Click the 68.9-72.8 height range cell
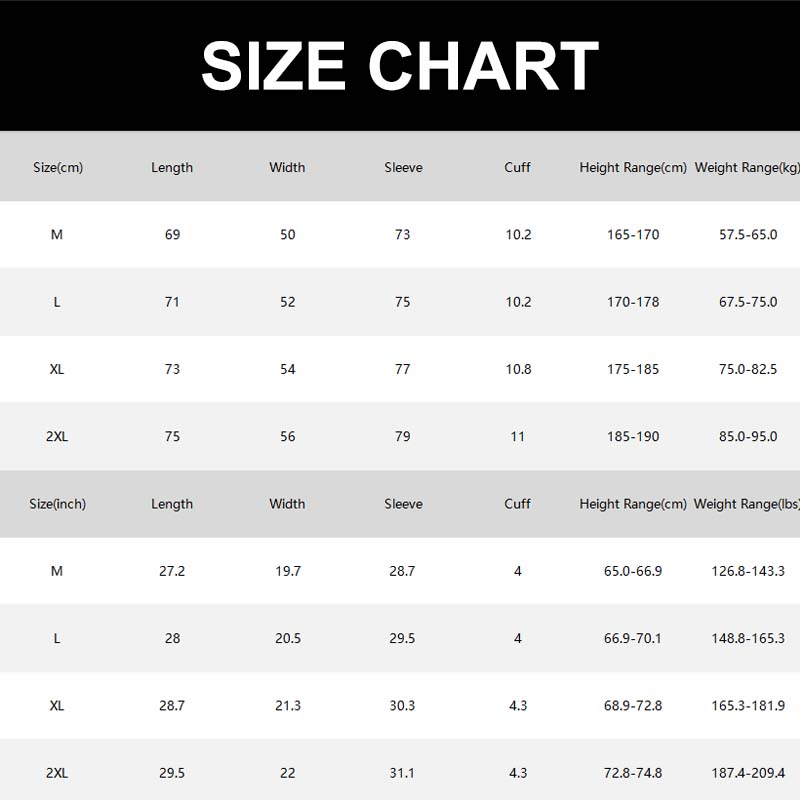800x800 pixels. coord(633,705)
